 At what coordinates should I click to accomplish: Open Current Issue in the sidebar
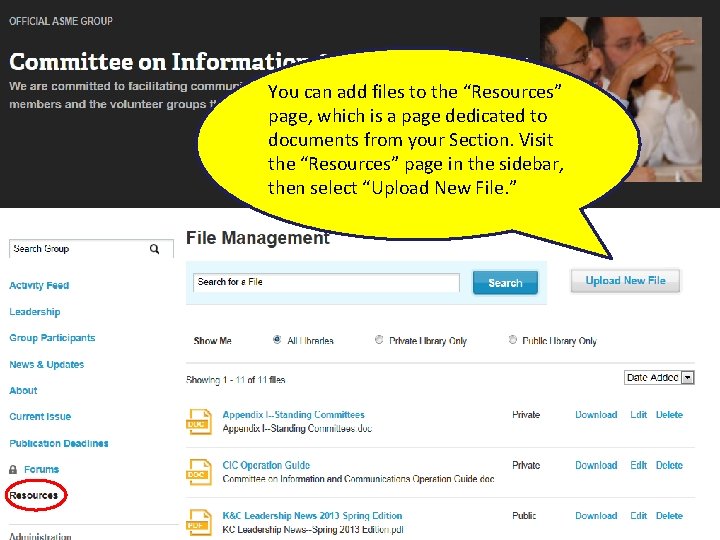coord(40,416)
